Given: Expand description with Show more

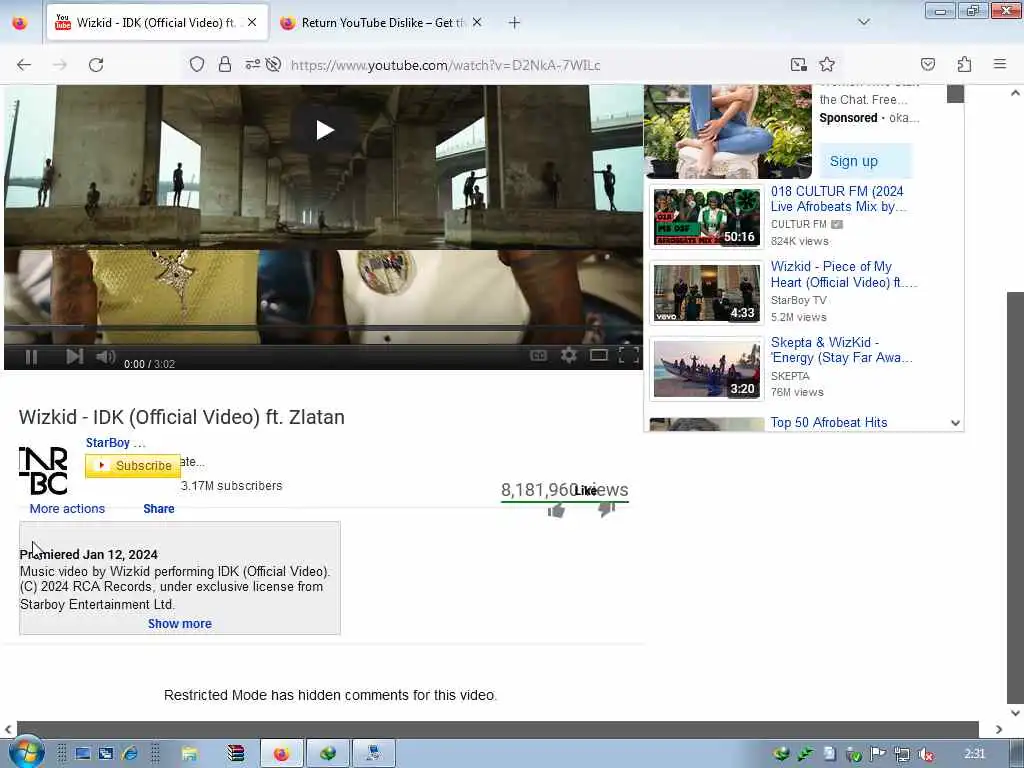Looking at the screenshot, I should pos(180,624).
